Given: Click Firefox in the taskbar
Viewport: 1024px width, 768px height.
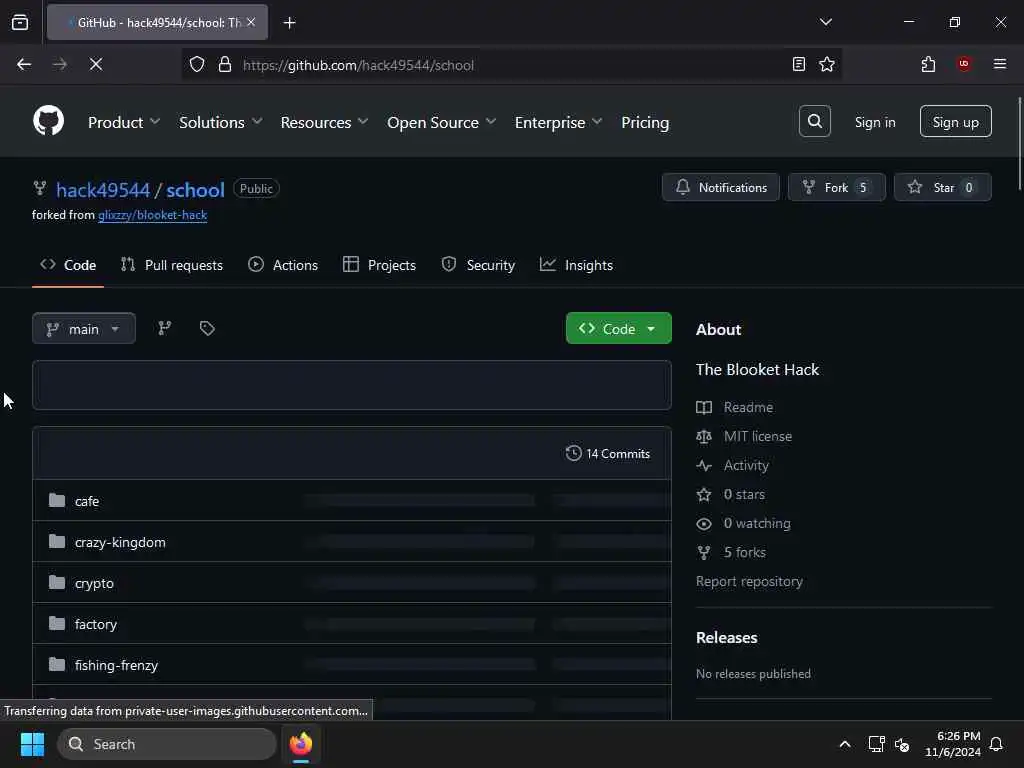Looking at the screenshot, I should coord(301,744).
